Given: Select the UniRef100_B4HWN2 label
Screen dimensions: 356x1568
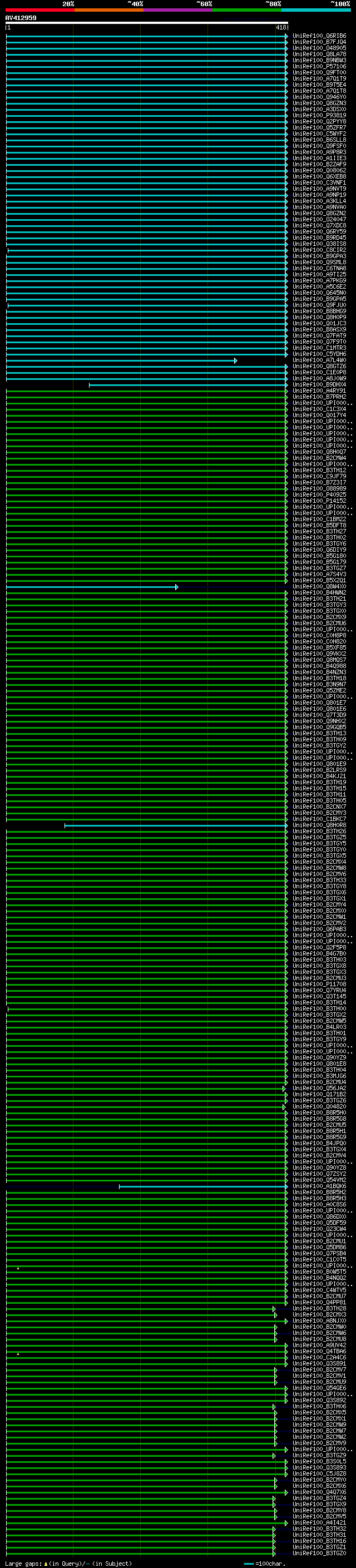Looking at the screenshot, I should coord(319,593).
